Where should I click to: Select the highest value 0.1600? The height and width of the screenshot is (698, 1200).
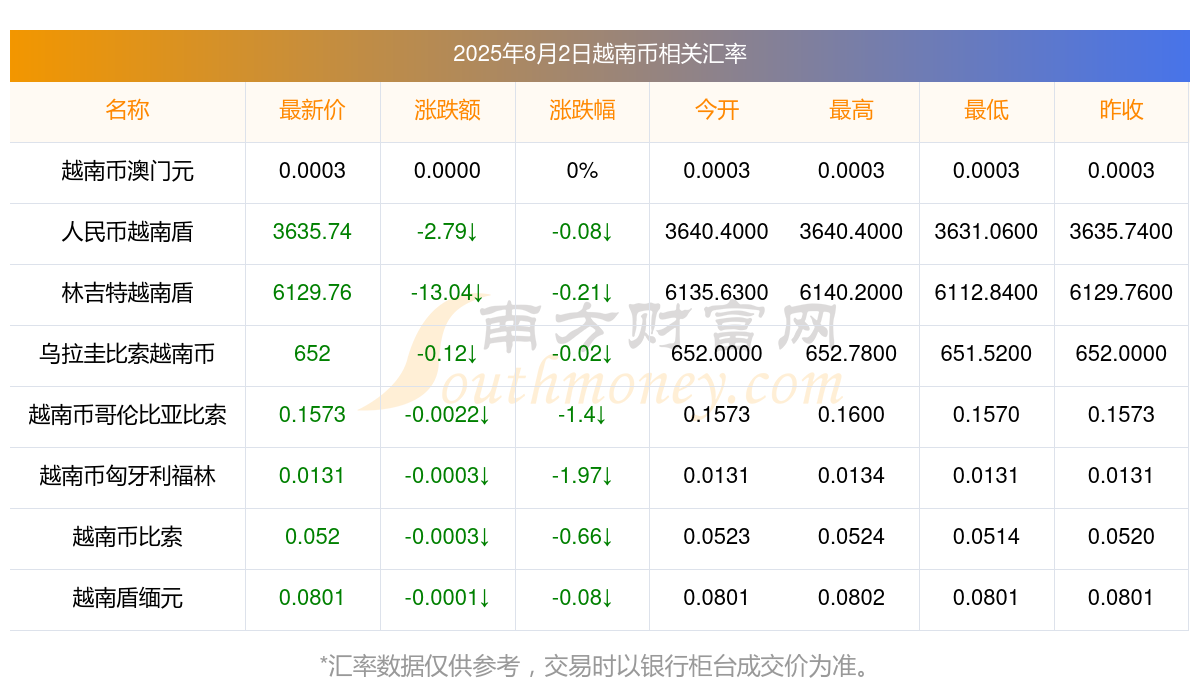851,415
